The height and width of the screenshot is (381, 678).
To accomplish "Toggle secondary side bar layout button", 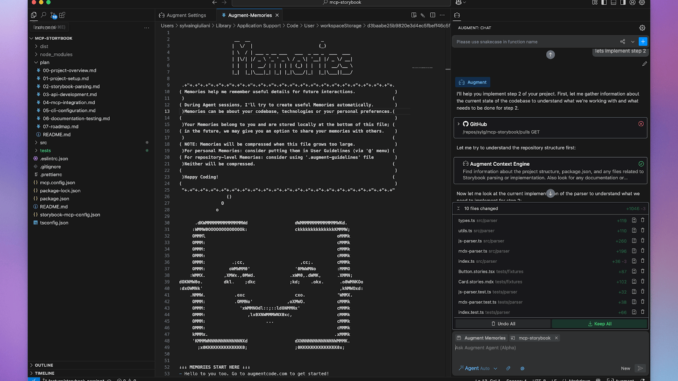I will point(623,3).
